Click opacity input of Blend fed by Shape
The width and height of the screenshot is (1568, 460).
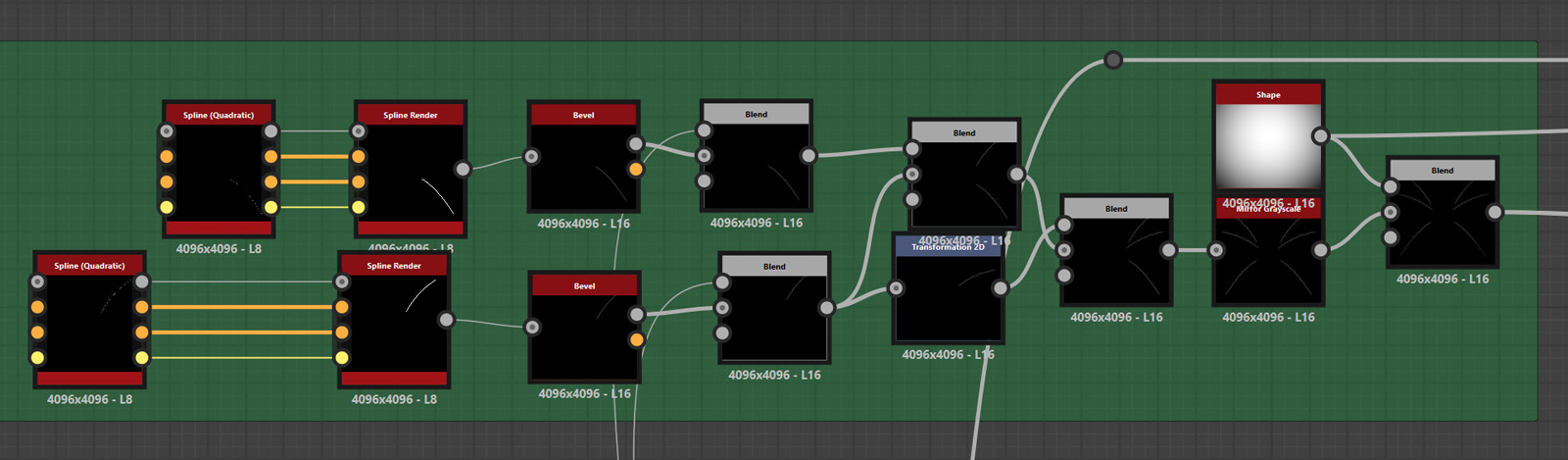point(1390,236)
